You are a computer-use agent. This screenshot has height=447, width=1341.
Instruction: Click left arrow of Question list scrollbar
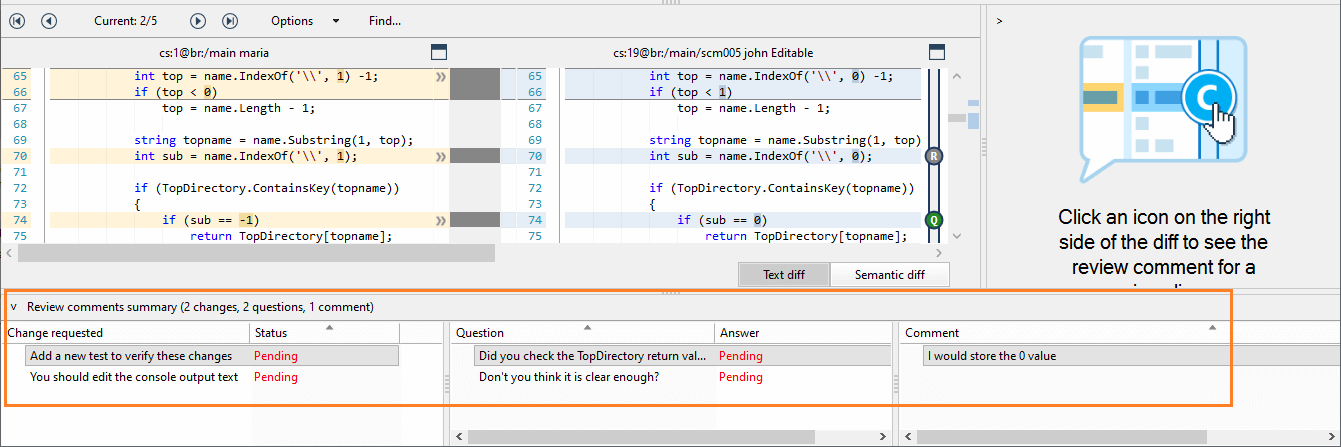(458, 437)
